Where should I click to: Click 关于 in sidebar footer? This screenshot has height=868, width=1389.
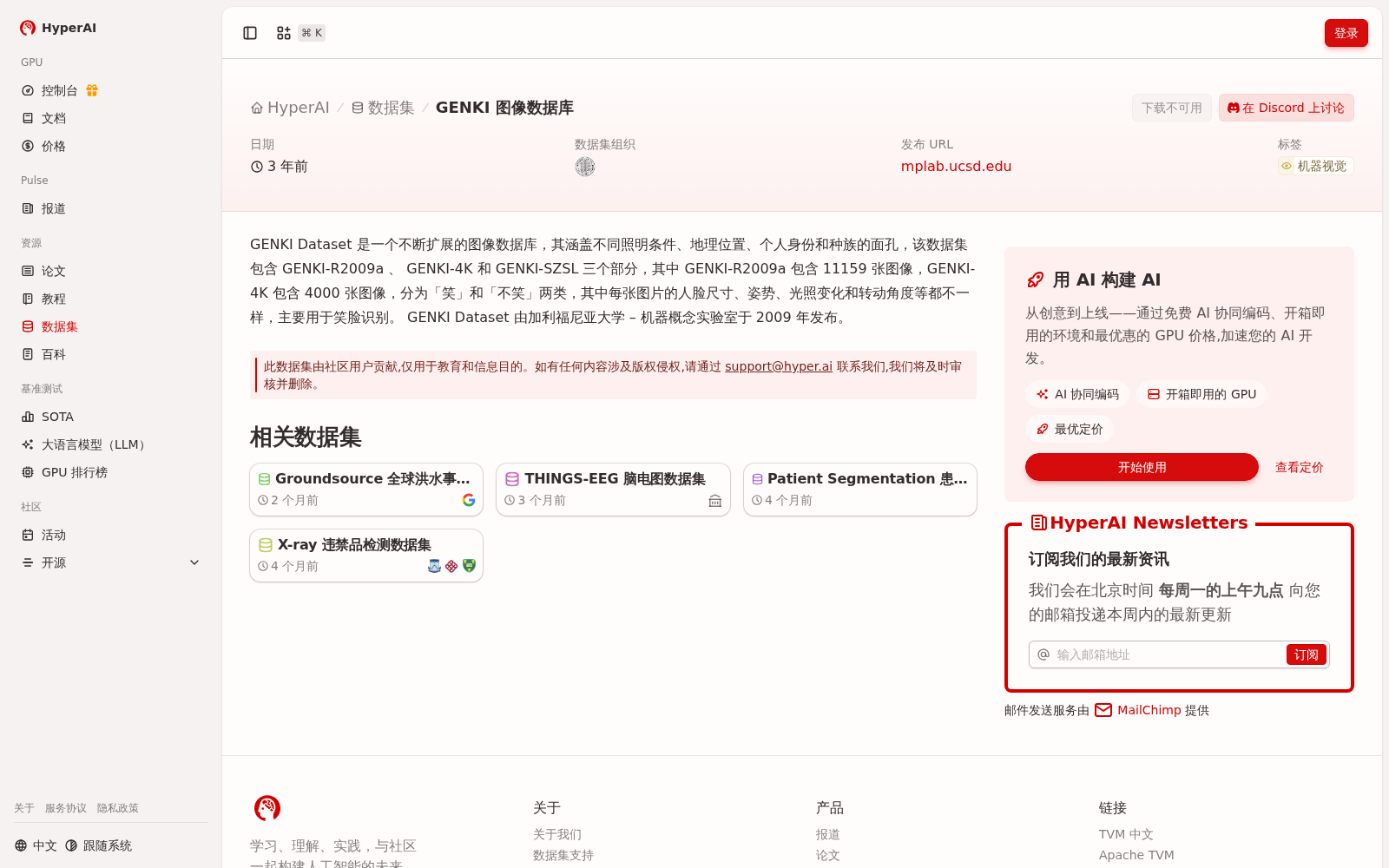24,808
